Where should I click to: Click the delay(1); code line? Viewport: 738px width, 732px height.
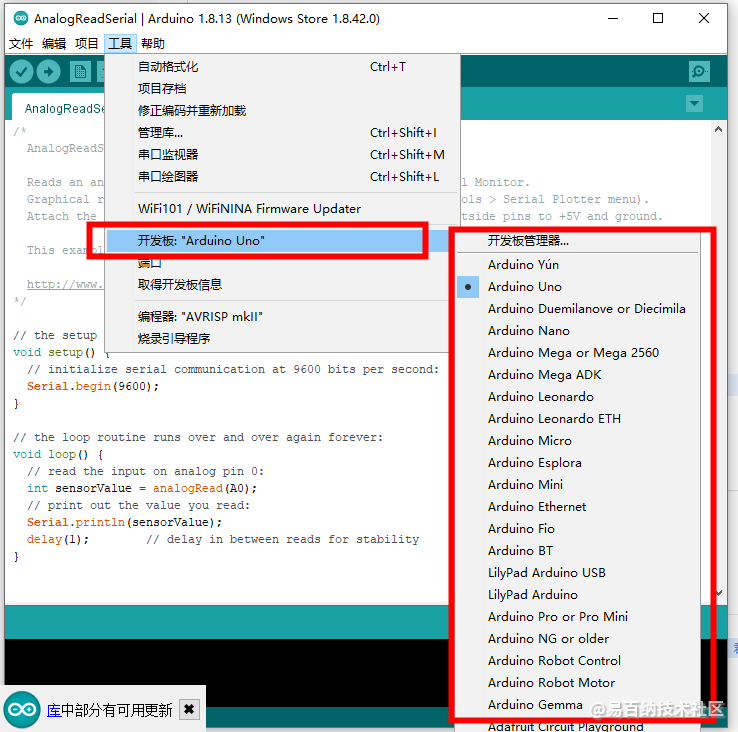pyautogui.click(x=57, y=539)
